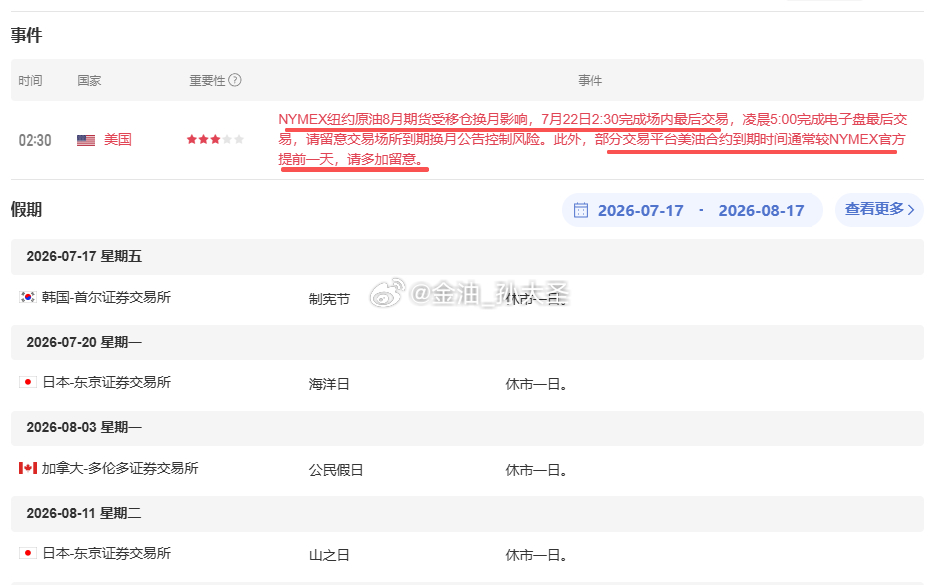Image resolution: width=942 pixels, height=585 pixels.
Task: Click 日本-东京证券交易所 in the 山之日 row
Action: point(107,553)
